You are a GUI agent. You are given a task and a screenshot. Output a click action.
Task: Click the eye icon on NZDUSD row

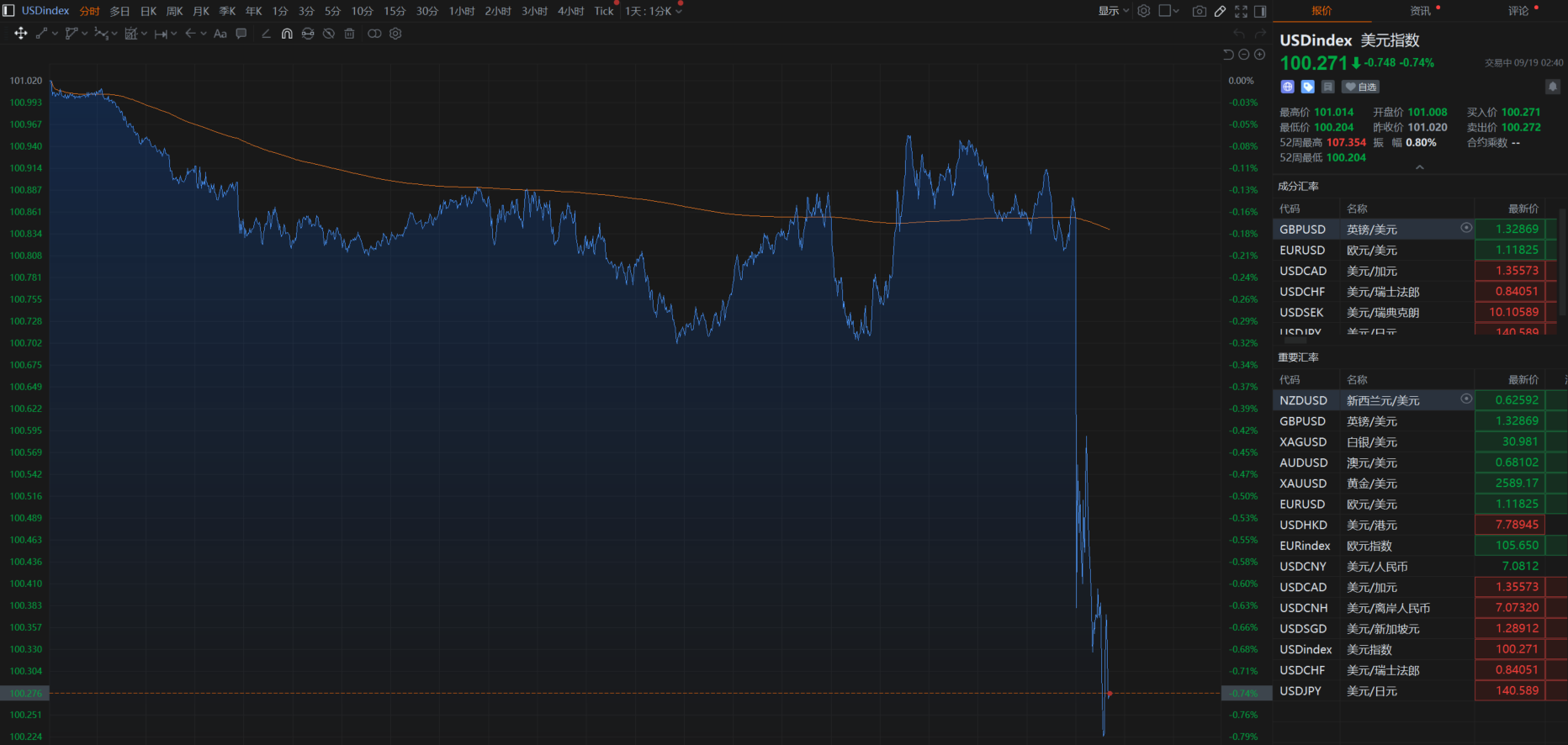[1466, 399]
